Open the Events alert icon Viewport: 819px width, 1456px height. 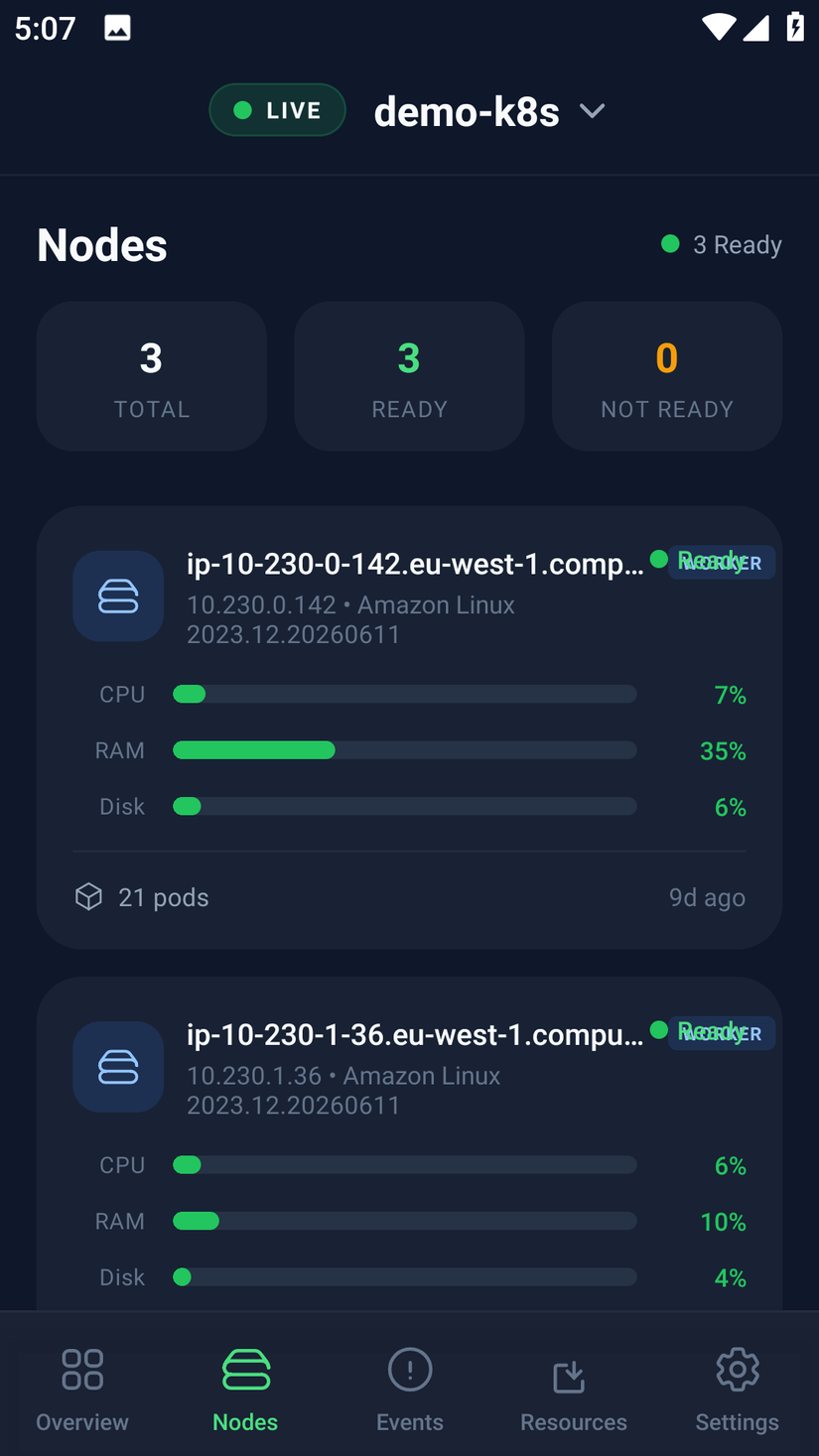tap(410, 1370)
